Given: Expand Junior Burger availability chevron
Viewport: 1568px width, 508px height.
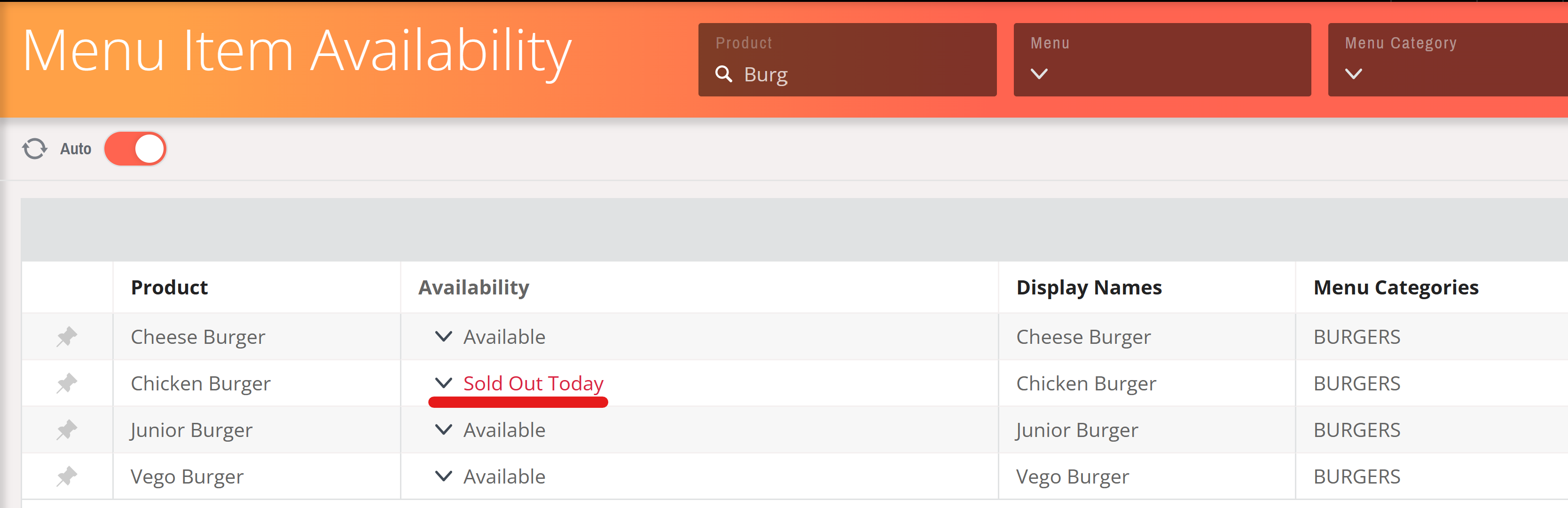Looking at the screenshot, I should (444, 429).
